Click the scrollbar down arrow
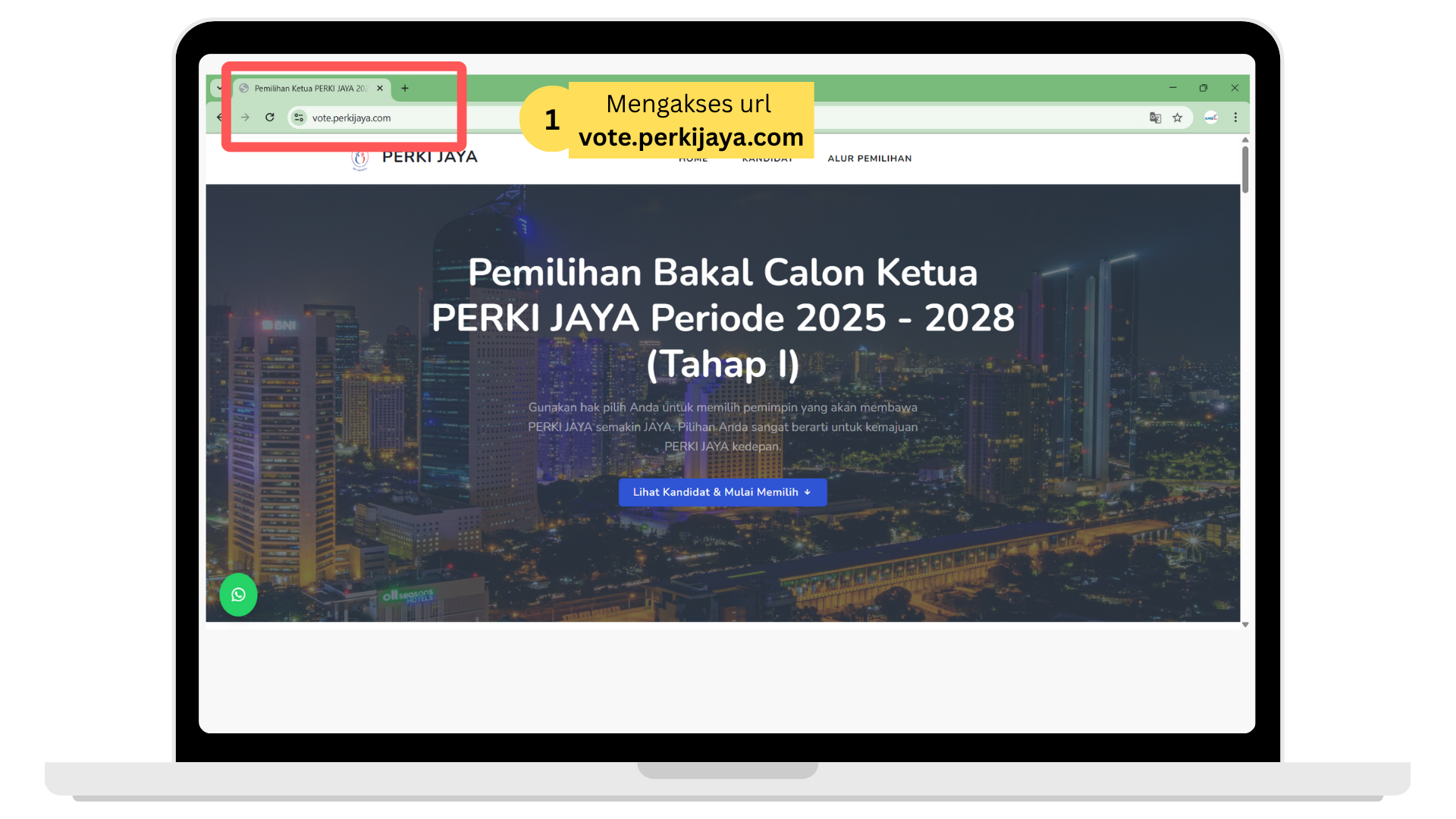Viewport: 1456px width, 819px height. pyautogui.click(x=1245, y=625)
